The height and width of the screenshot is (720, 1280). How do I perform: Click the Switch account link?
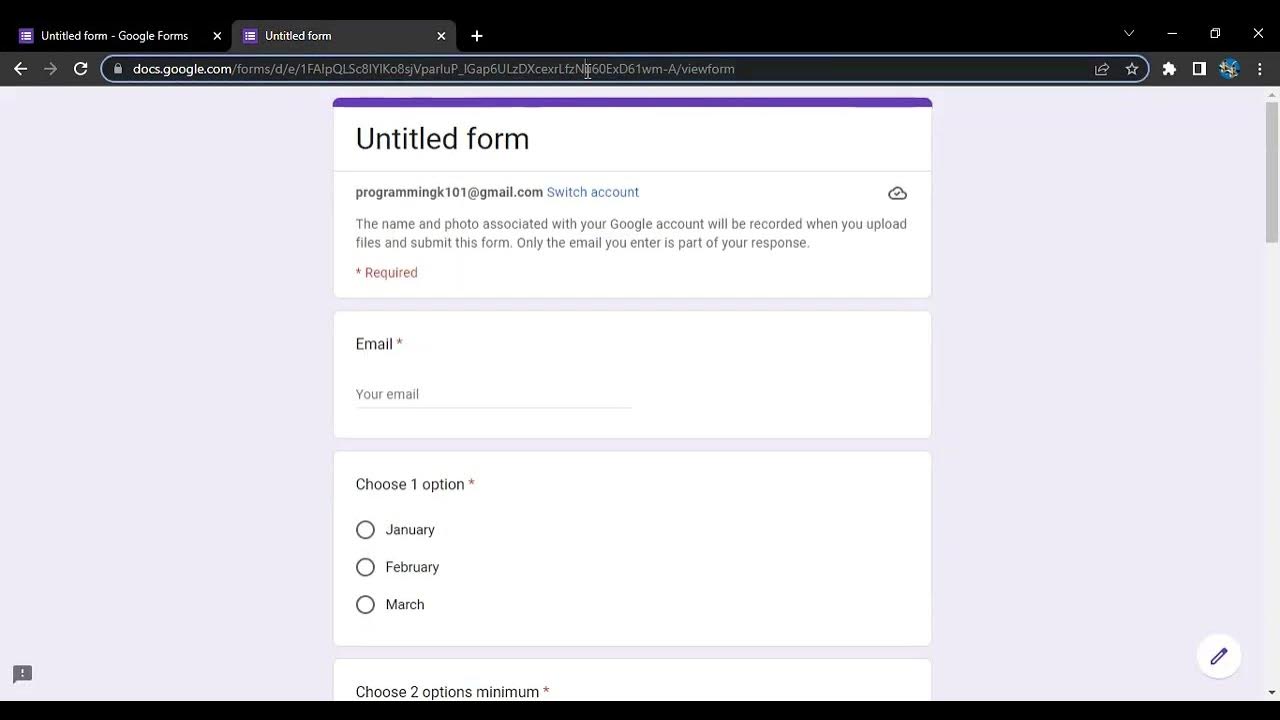click(592, 192)
